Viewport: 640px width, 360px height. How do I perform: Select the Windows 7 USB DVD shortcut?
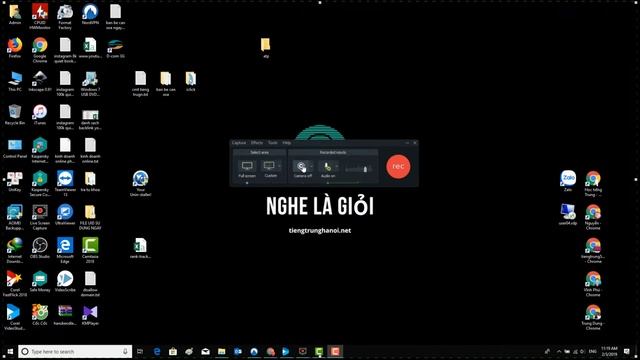(x=90, y=83)
